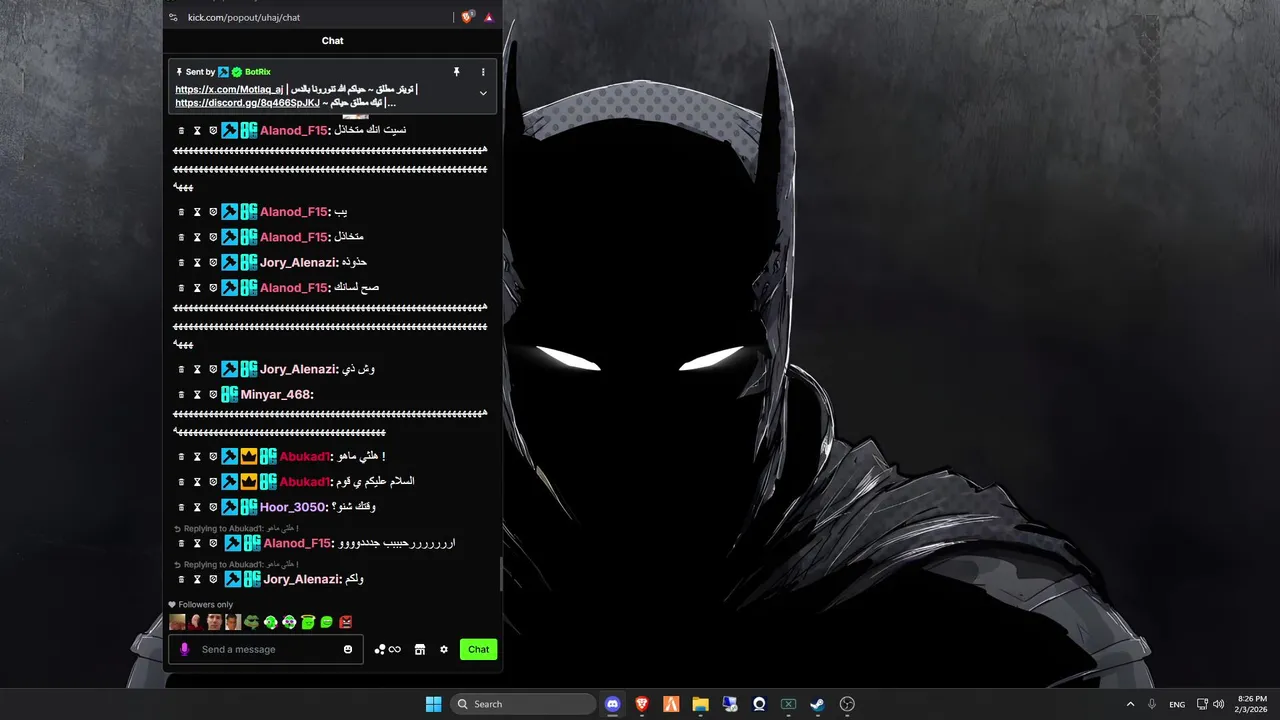
Task: Delete Alanod_F15's 'نسيت انك متخاذل' message
Action: (181, 130)
